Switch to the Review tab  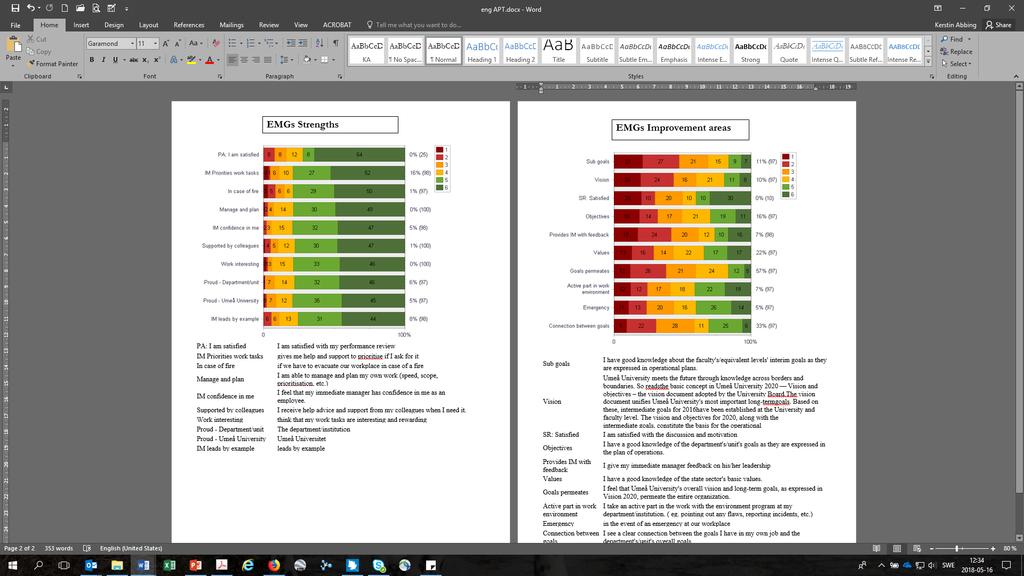coord(268,25)
